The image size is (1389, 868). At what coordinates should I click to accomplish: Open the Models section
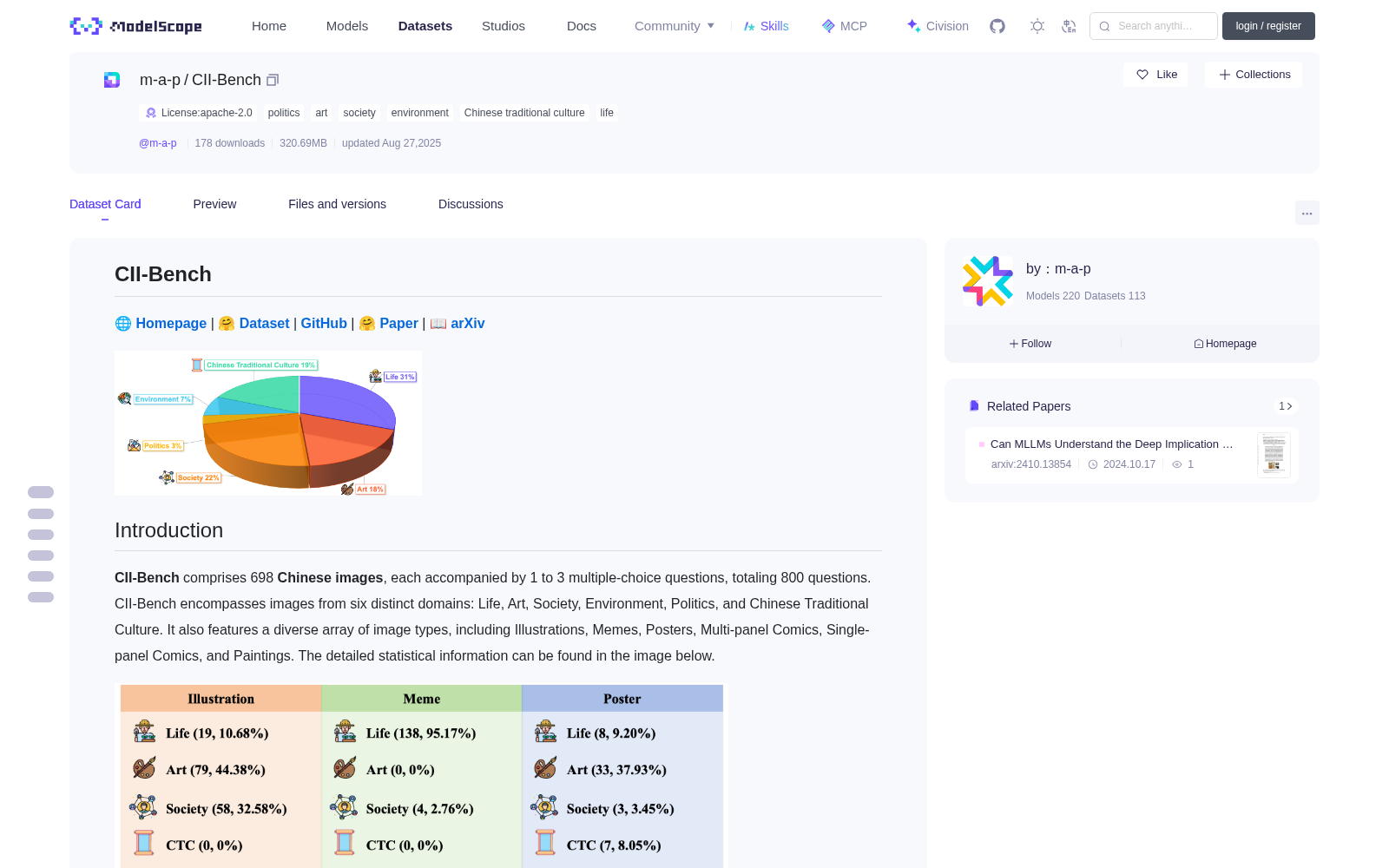[347, 26]
